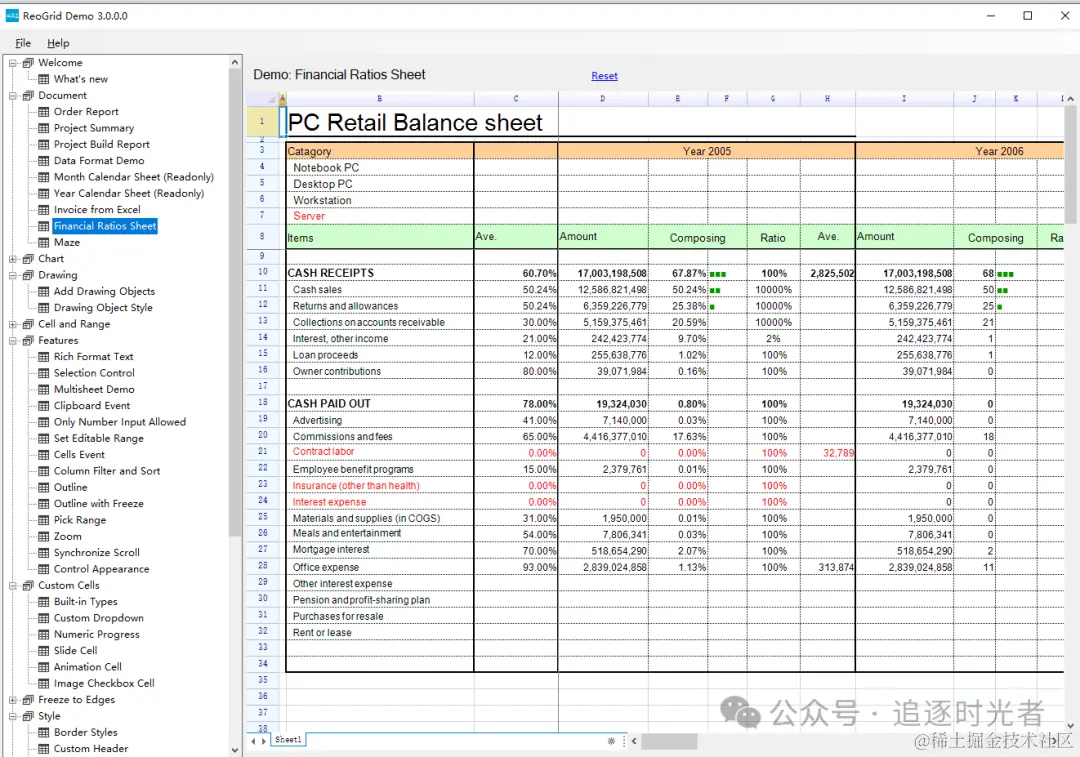Expand the Cell and Range node
This screenshot has height=757, width=1080.
click(x=13, y=324)
